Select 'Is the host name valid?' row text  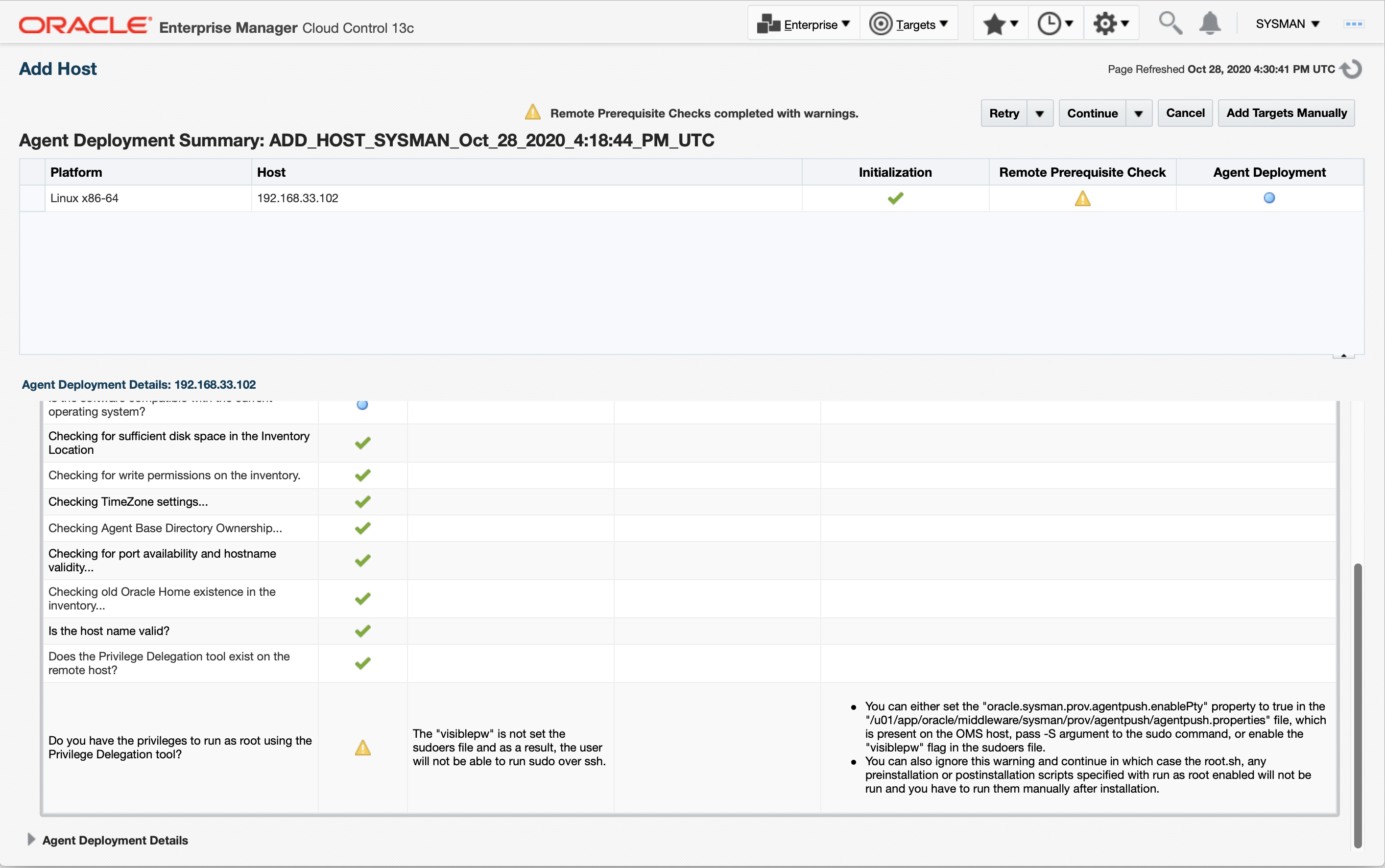109,631
